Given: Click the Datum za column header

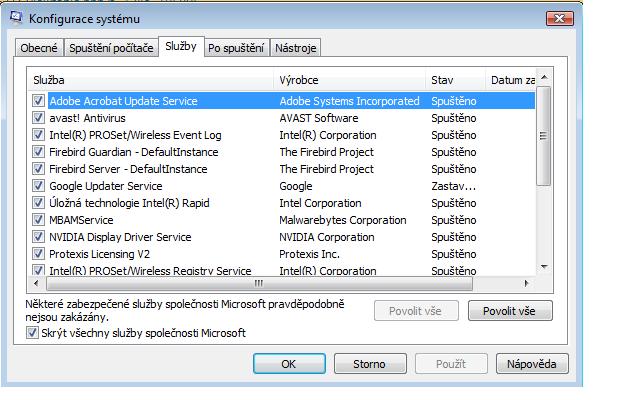Looking at the screenshot, I should pyautogui.click(x=510, y=80).
